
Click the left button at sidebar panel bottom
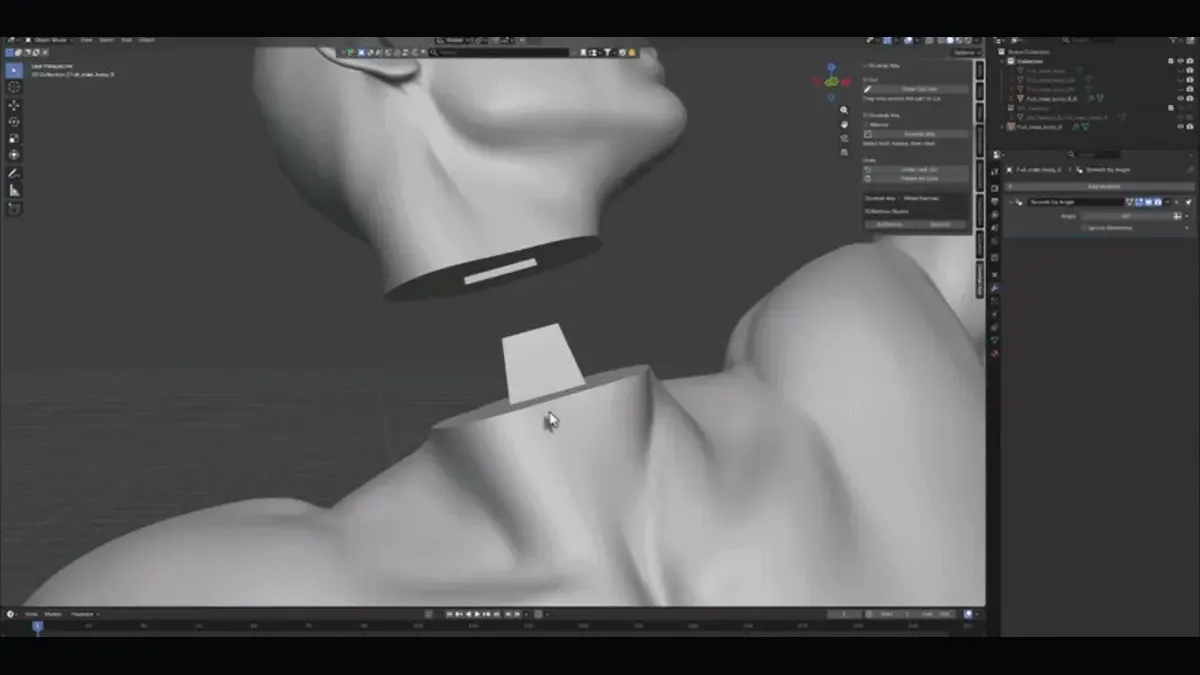[889, 224]
